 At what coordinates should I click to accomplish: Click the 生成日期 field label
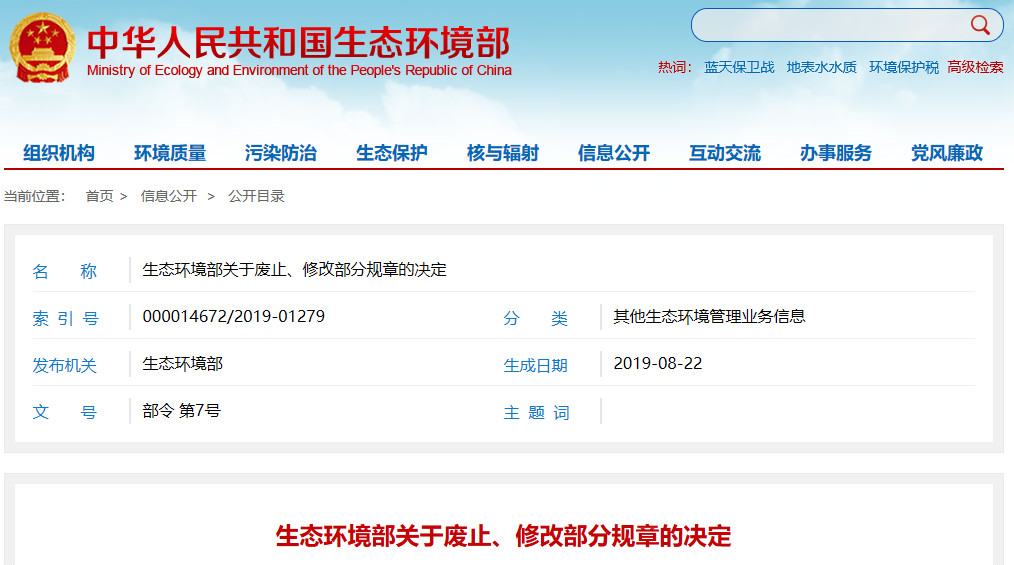point(535,365)
